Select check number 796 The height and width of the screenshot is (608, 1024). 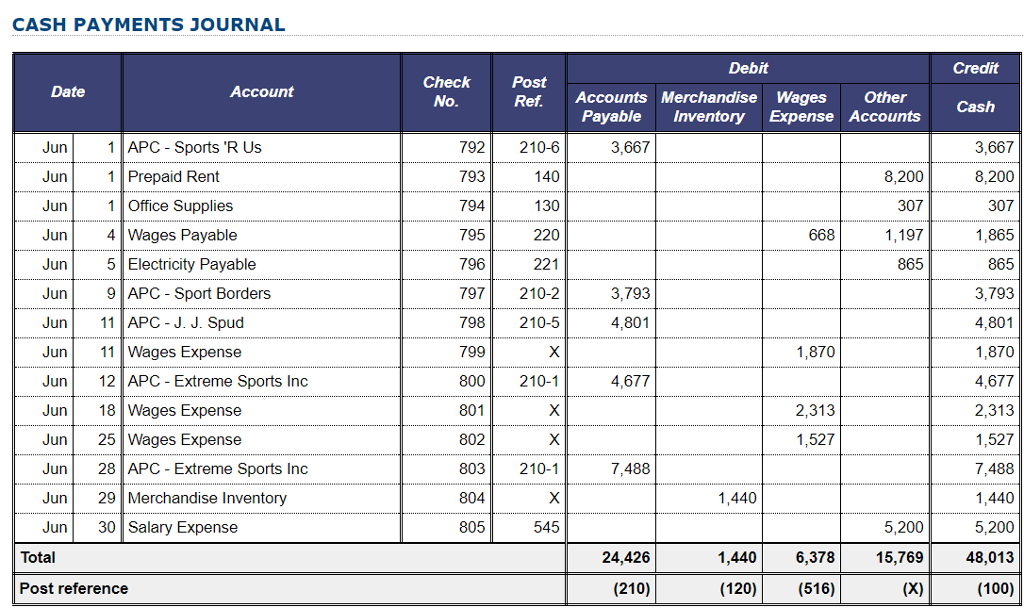(472, 264)
